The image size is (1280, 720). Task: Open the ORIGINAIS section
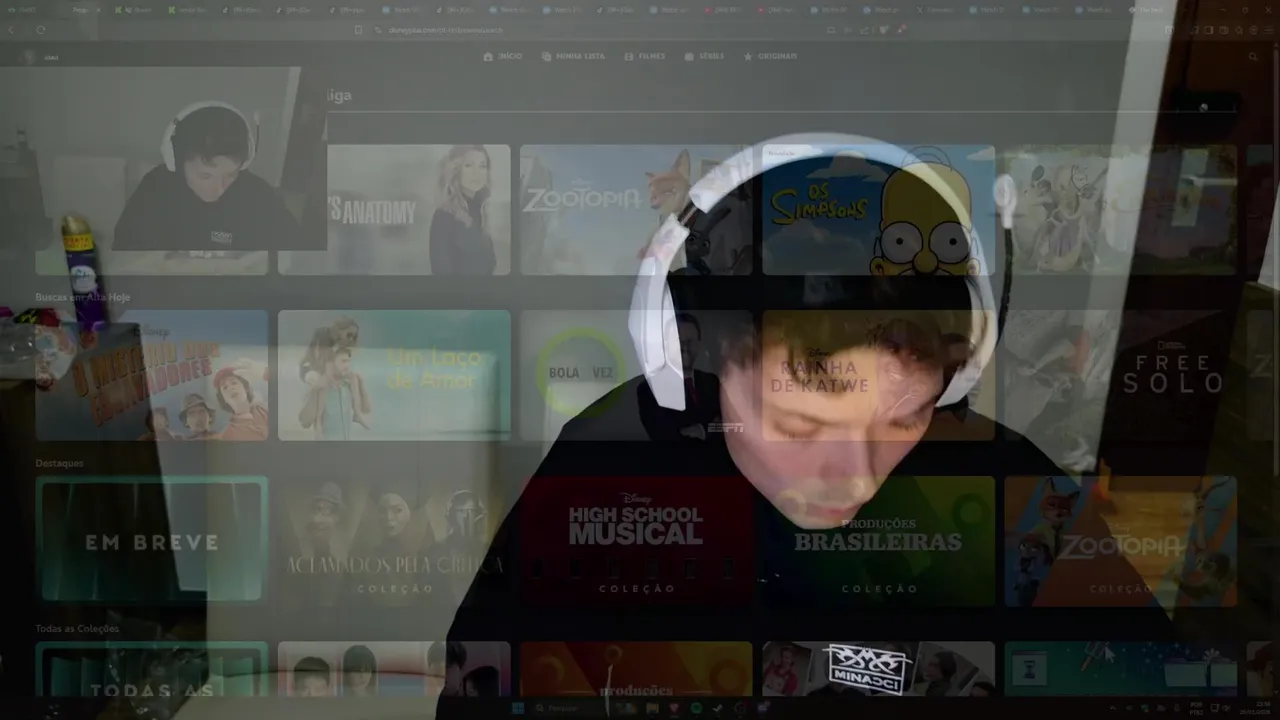[770, 56]
